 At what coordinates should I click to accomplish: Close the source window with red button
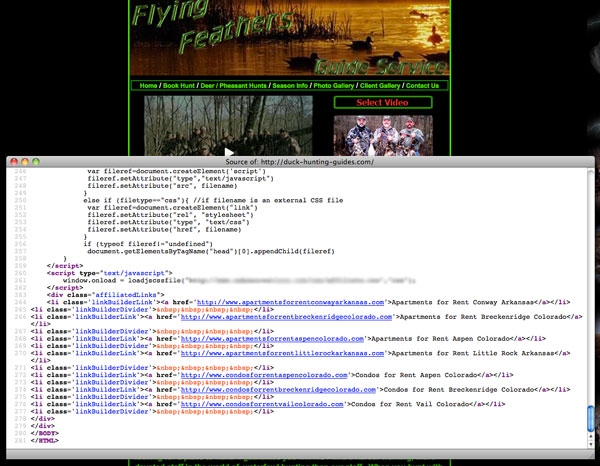(14, 161)
